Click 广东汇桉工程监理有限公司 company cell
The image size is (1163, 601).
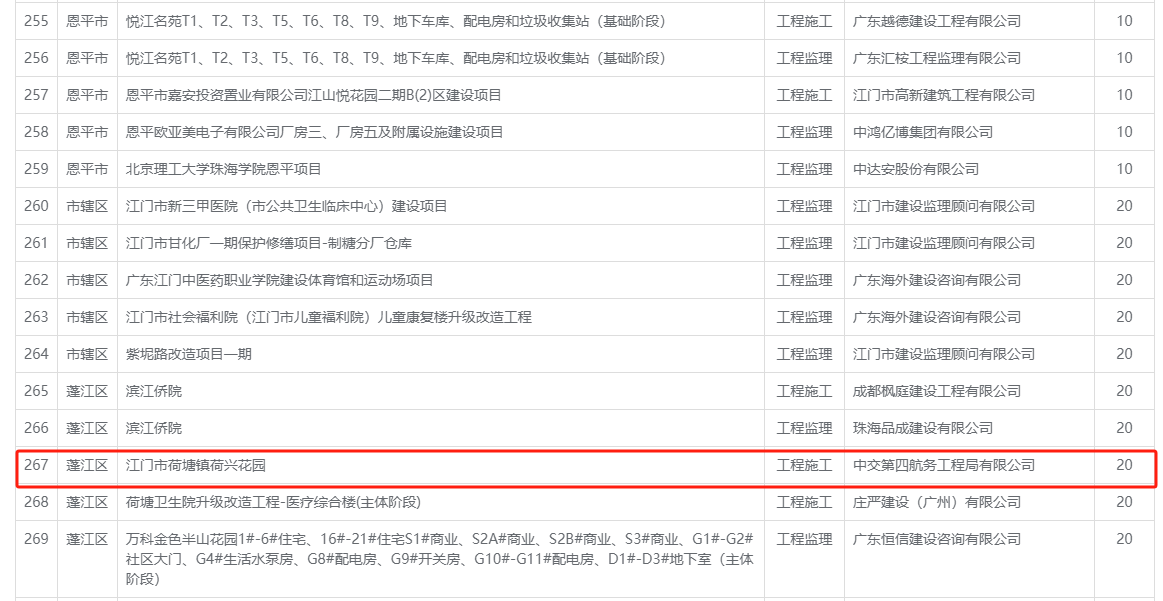(x=937, y=58)
